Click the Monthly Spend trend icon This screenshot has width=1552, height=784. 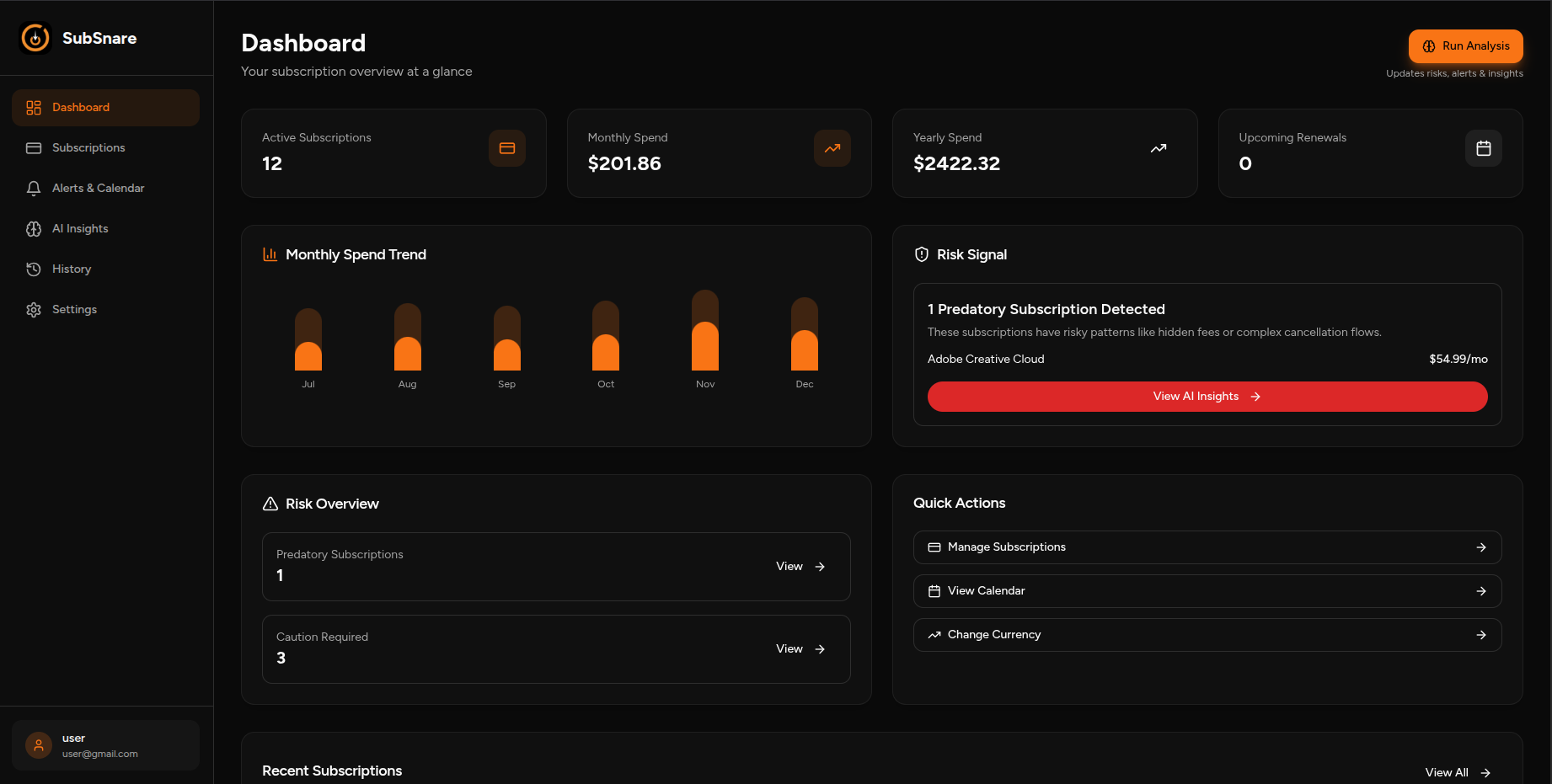[832, 148]
